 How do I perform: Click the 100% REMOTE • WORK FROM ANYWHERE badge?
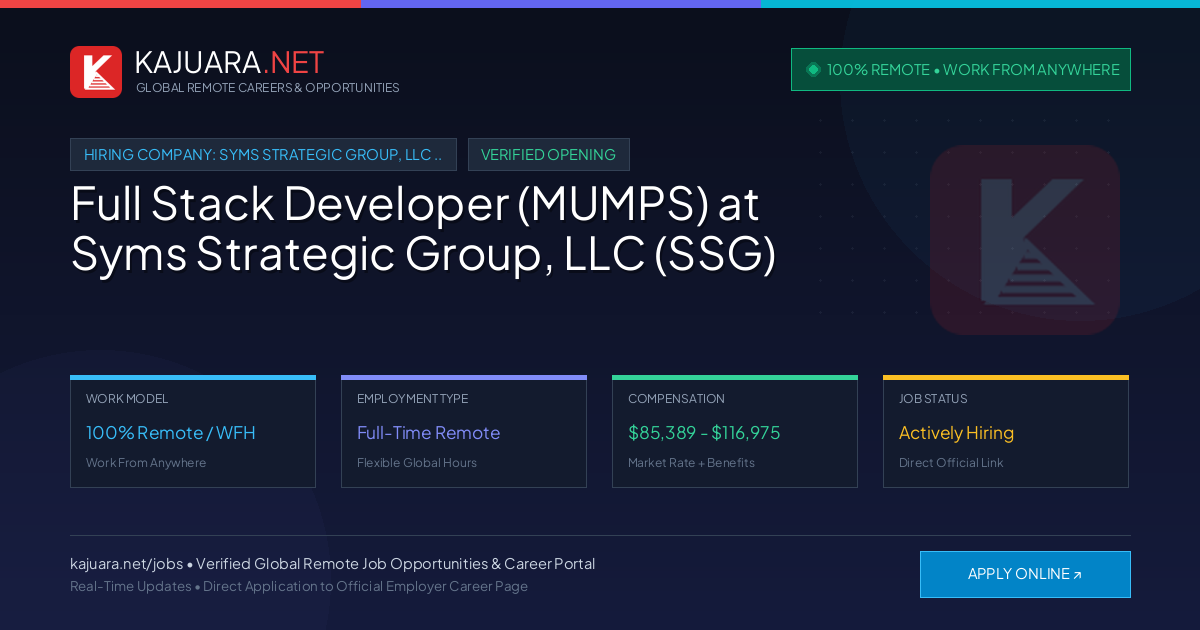click(961, 69)
